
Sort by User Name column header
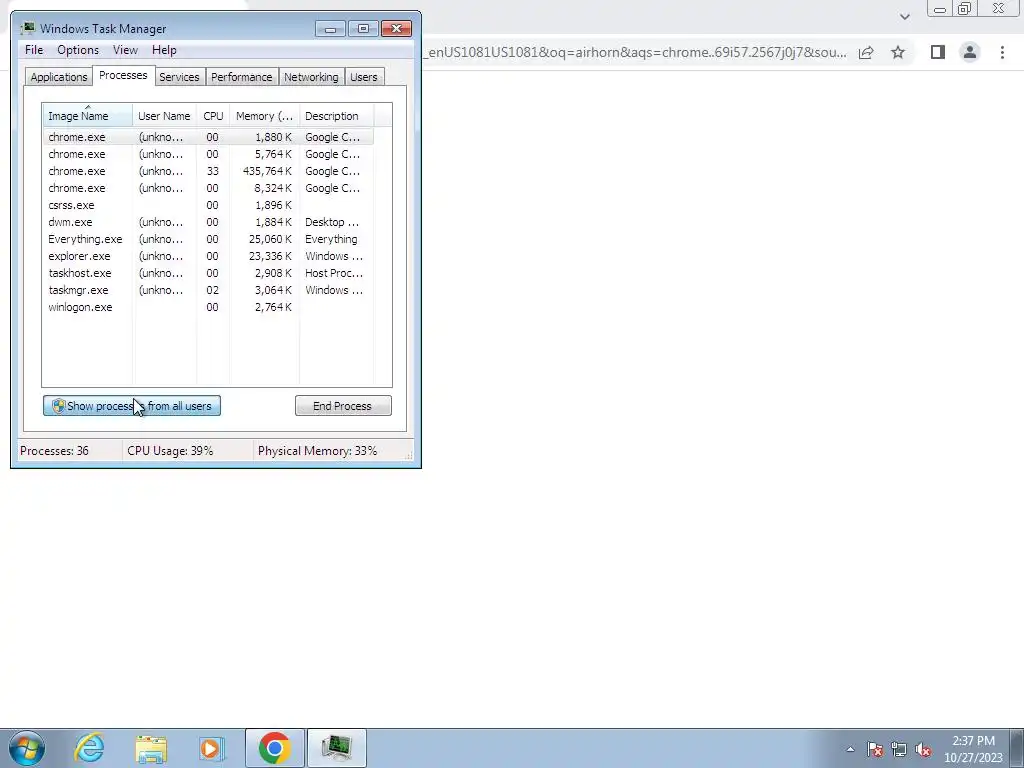click(164, 116)
